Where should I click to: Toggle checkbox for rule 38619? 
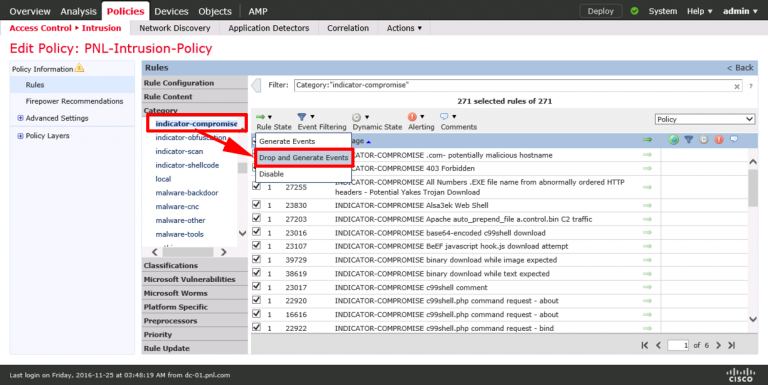256,272
